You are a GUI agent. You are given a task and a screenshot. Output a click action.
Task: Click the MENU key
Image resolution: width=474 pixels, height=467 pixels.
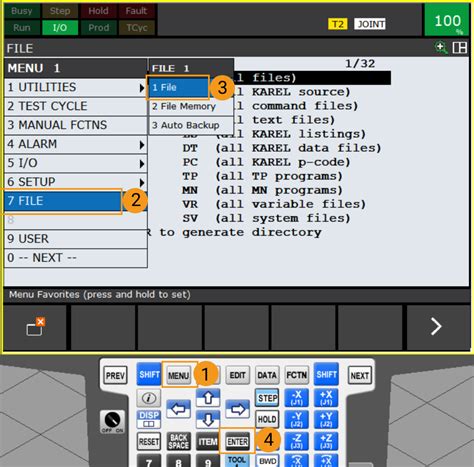pos(178,376)
